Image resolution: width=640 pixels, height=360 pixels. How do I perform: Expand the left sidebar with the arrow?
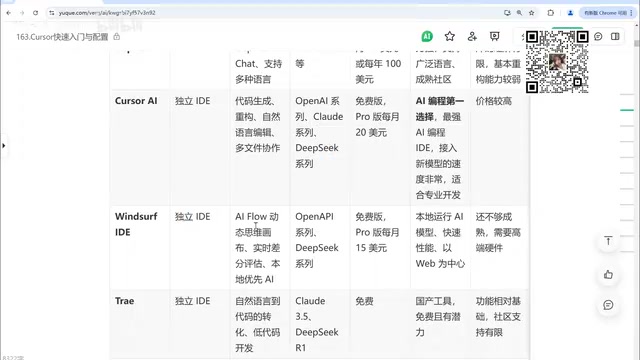[x=4, y=145]
